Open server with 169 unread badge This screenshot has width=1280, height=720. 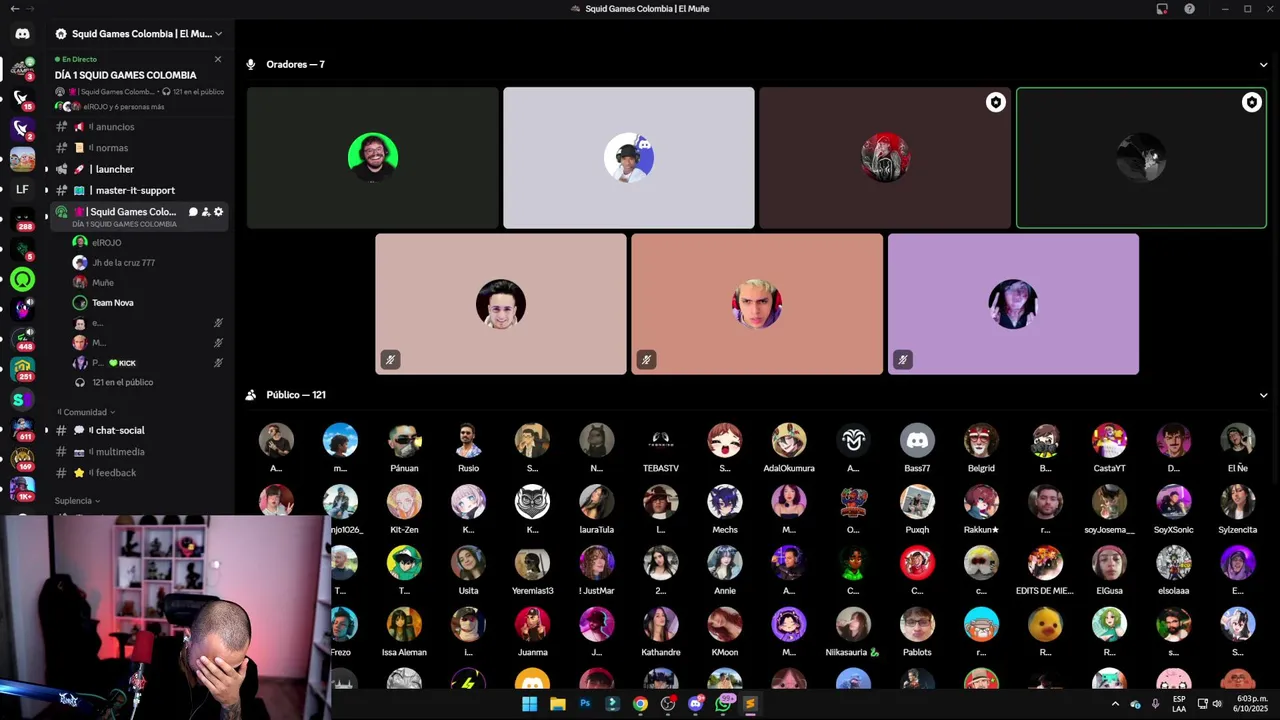pos(22,460)
